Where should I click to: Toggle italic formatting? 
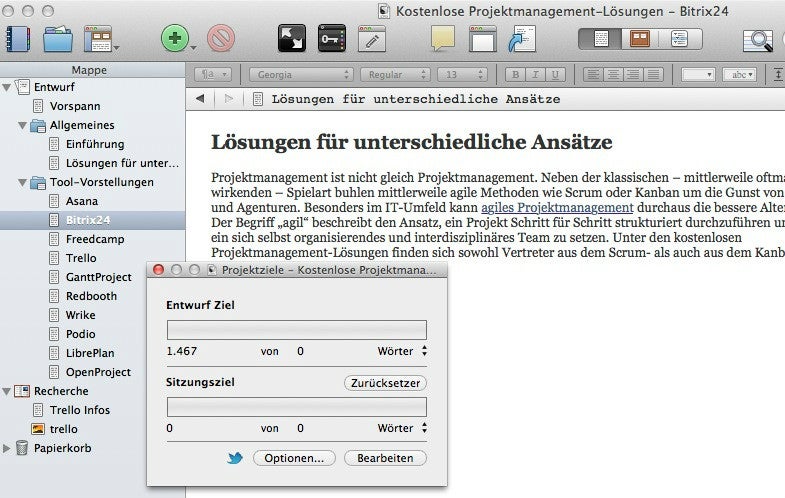535,75
